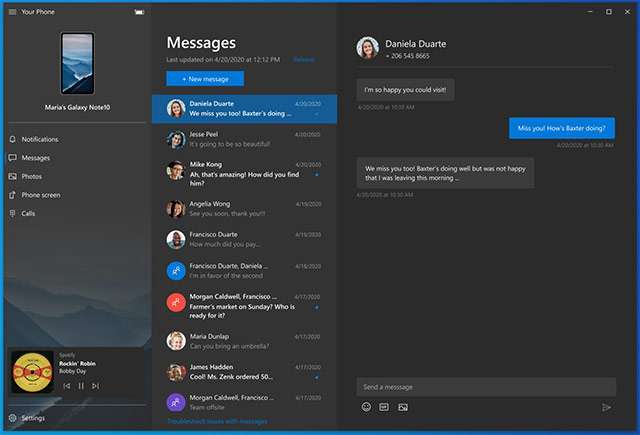Click the Messages chat bubble icon
640x435 pixels.
point(13,158)
